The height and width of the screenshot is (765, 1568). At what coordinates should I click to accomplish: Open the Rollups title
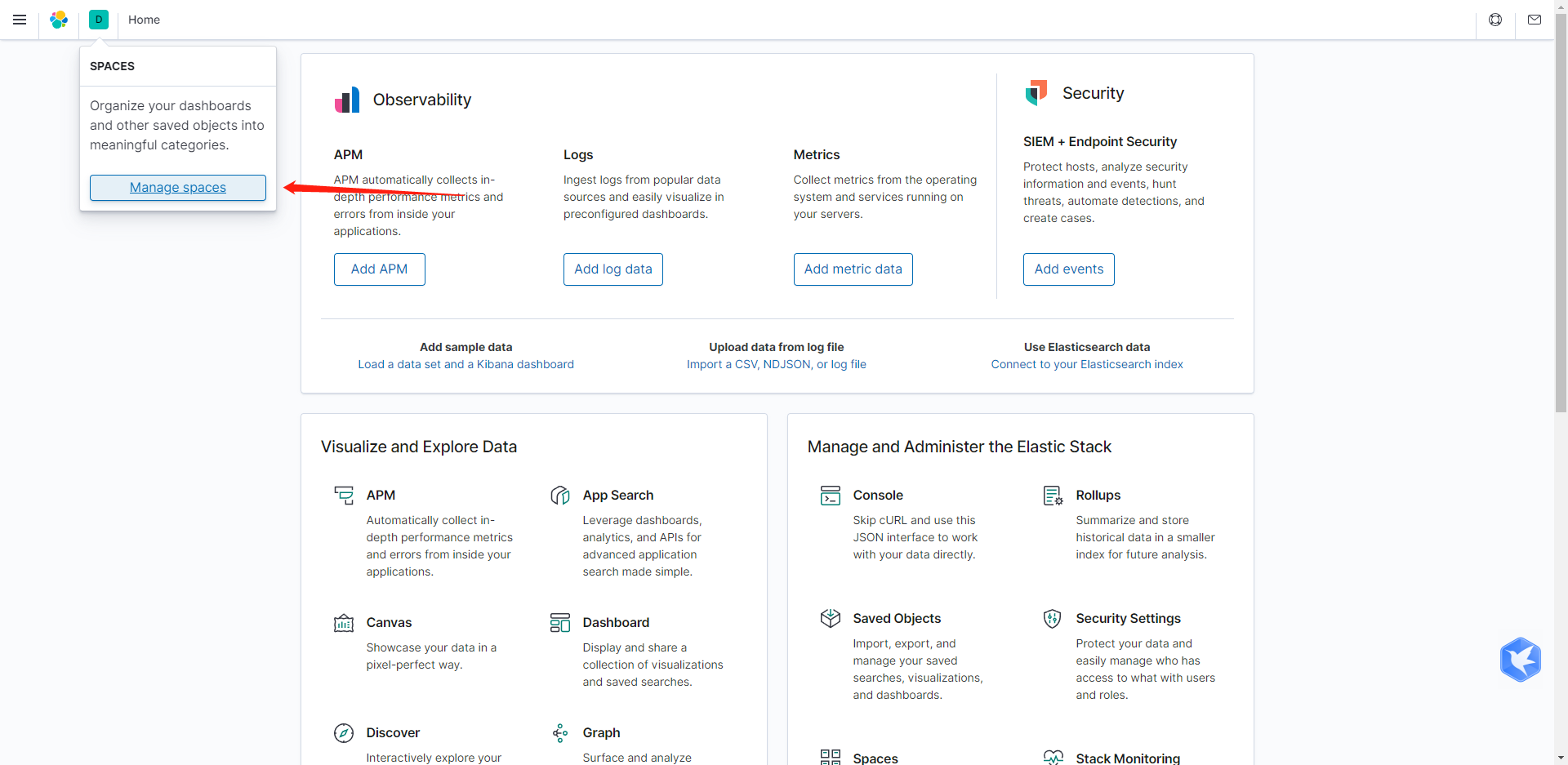click(x=1098, y=495)
